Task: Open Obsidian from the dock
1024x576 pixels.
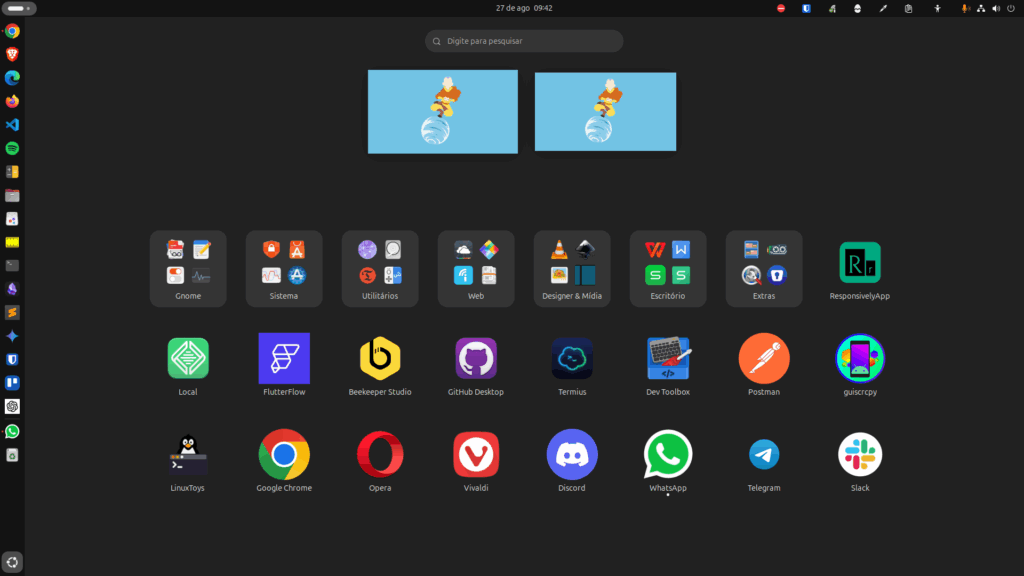Action: click(x=12, y=289)
